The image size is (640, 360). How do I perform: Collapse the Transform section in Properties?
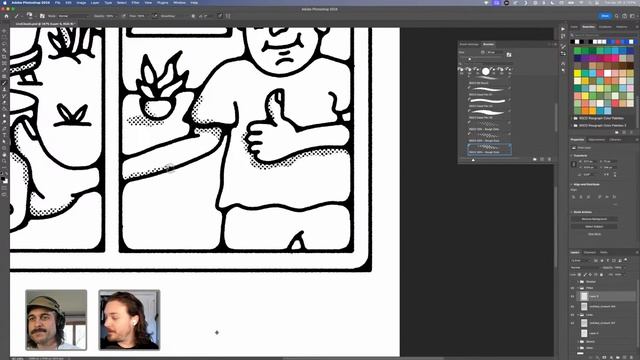[x=571, y=156]
